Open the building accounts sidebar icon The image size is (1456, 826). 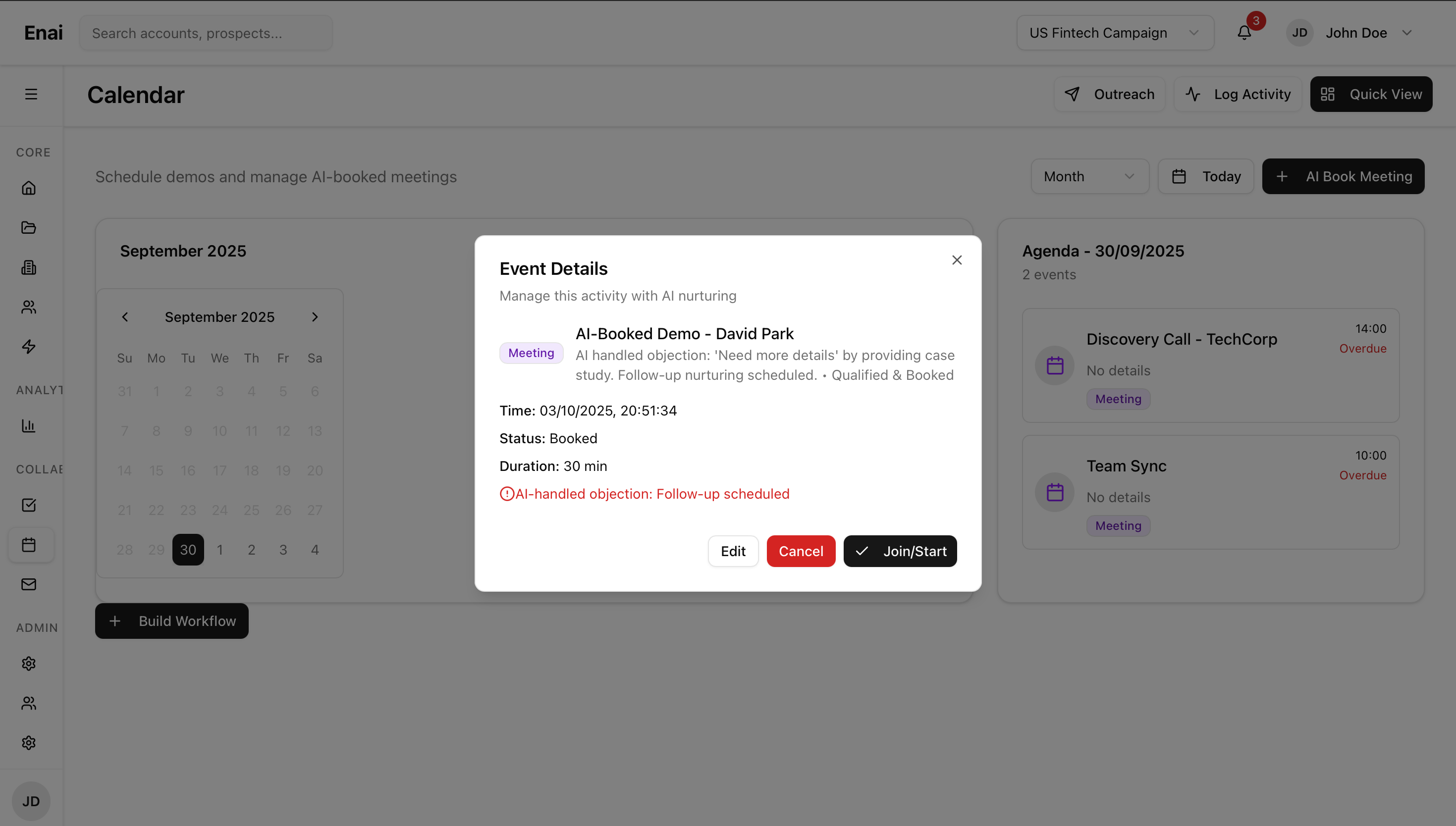(29, 267)
